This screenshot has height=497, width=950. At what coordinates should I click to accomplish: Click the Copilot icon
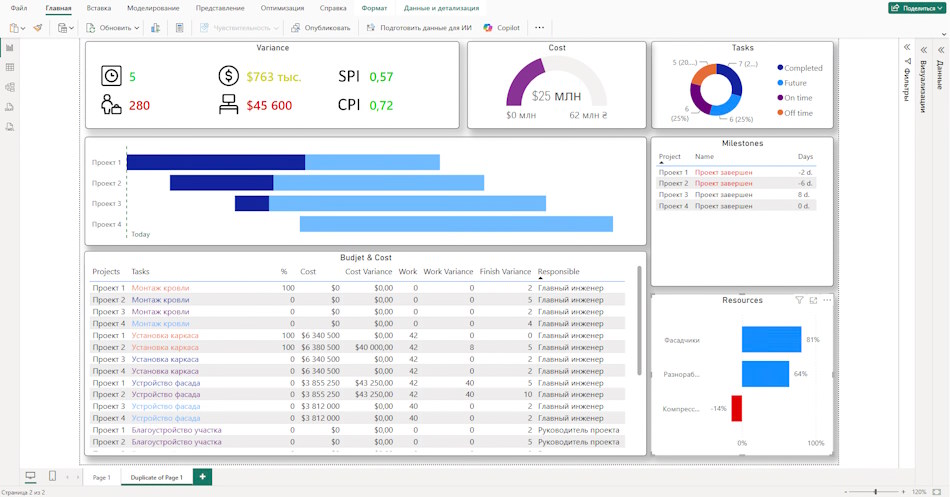(x=488, y=28)
